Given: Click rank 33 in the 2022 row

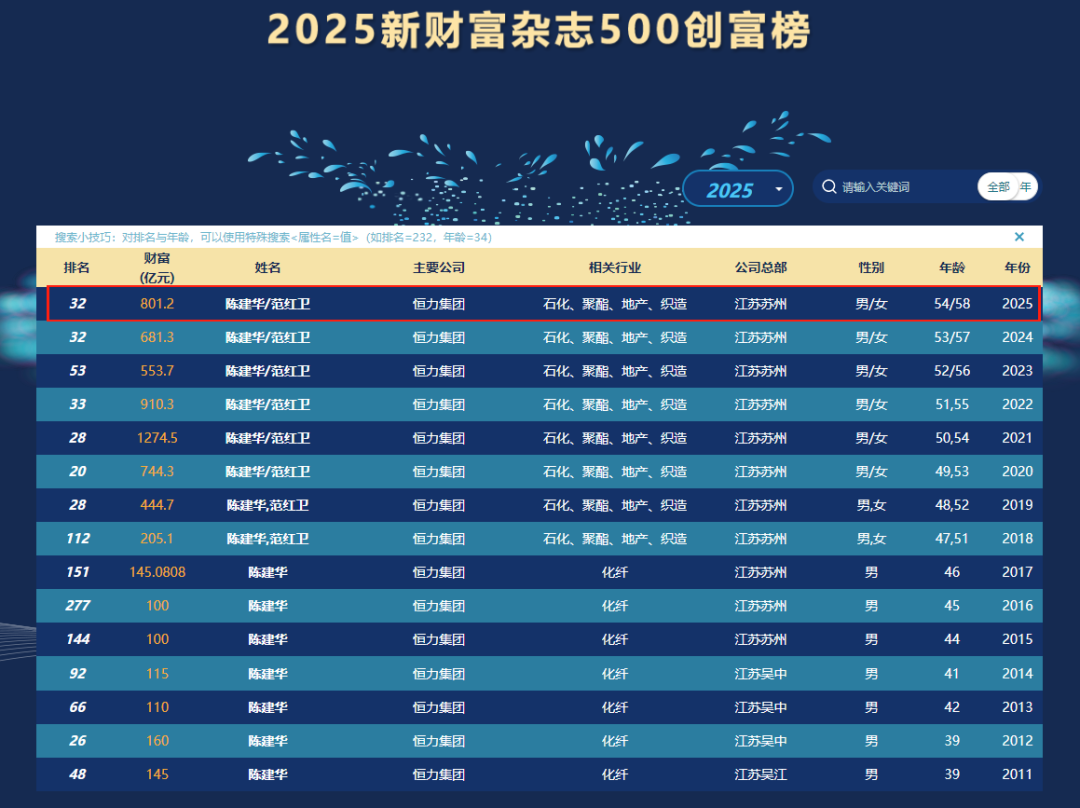Looking at the screenshot, I should coord(77,404).
